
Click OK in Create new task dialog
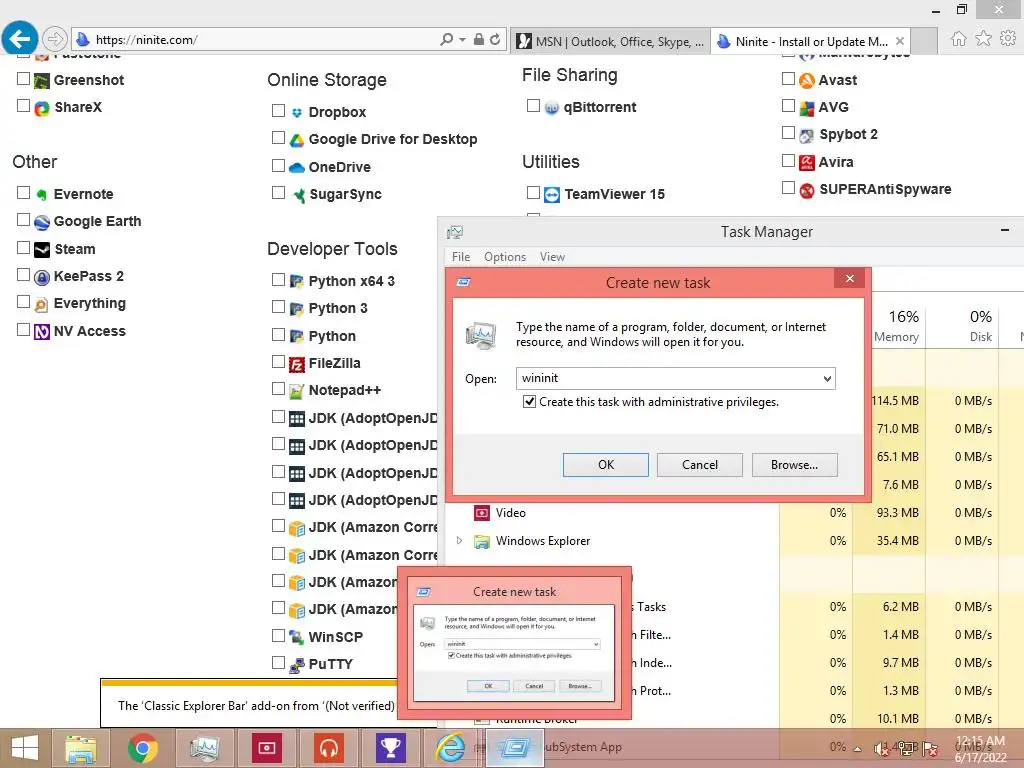[606, 465]
